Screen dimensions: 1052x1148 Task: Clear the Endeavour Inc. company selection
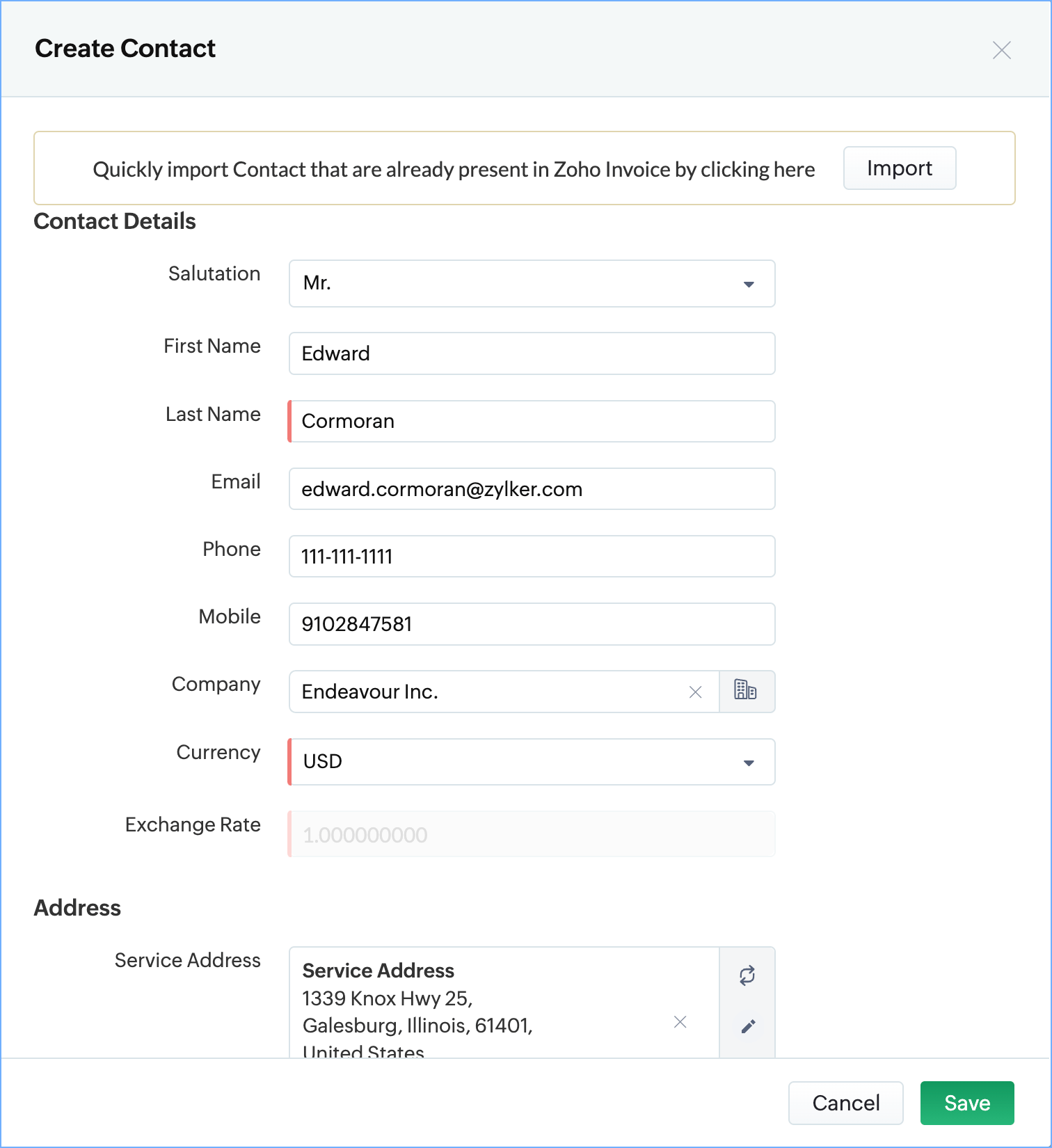pyautogui.click(x=695, y=692)
